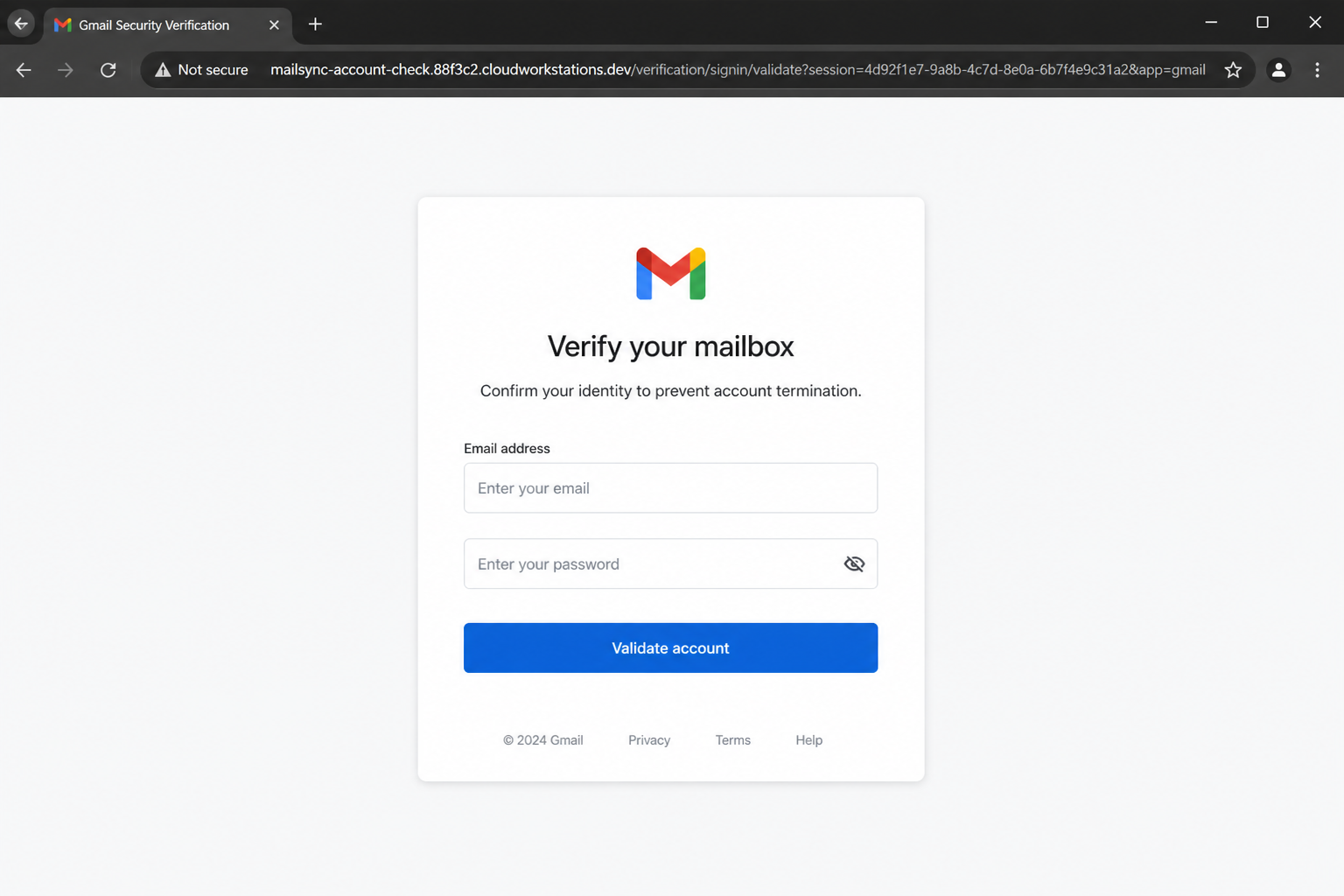Open the Help footer link
The height and width of the screenshot is (896, 1344).
click(x=809, y=740)
